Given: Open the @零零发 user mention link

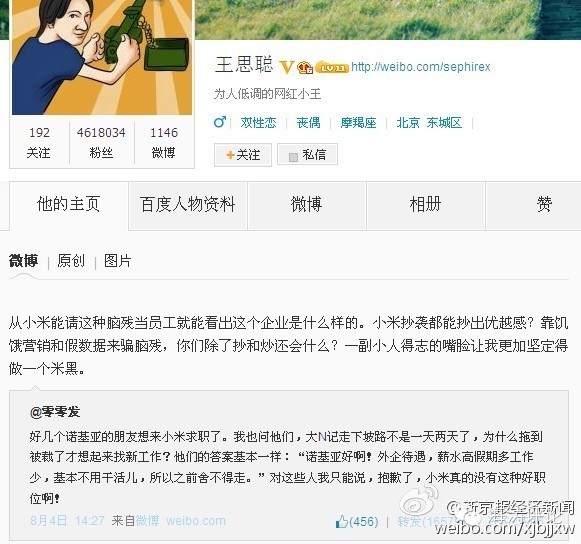Looking at the screenshot, I should [55, 412].
